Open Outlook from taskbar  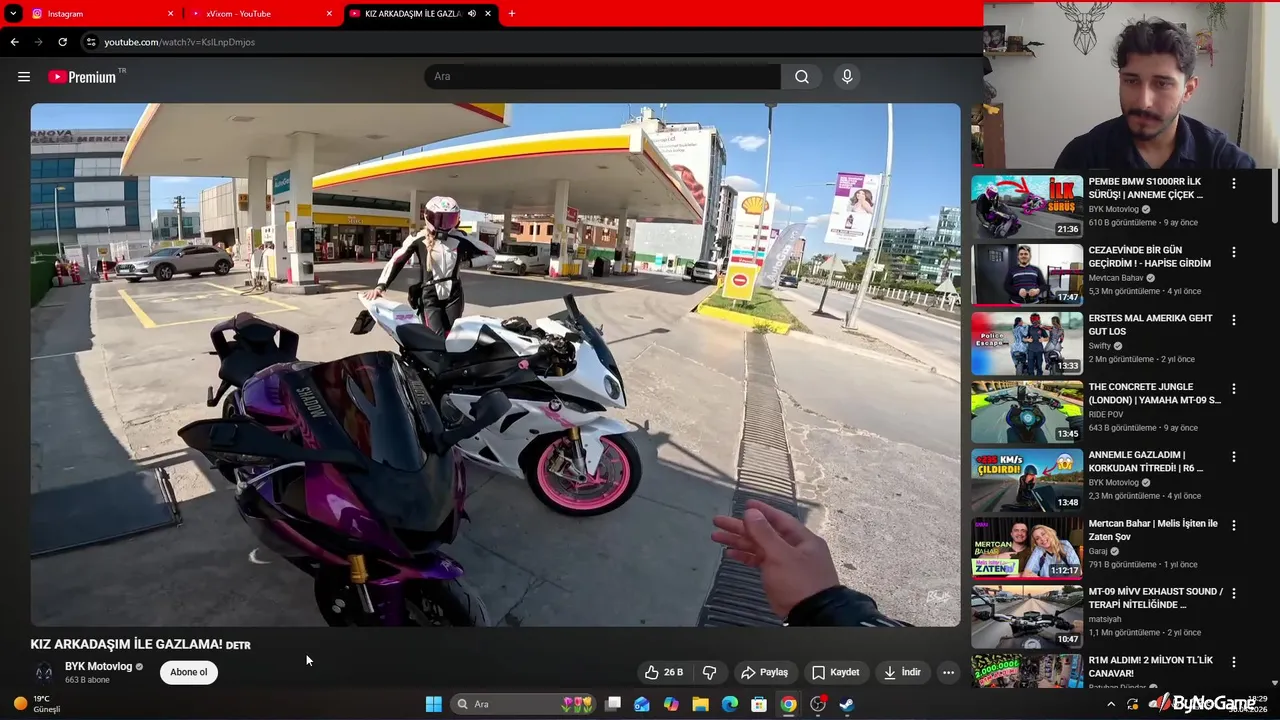(642, 704)
